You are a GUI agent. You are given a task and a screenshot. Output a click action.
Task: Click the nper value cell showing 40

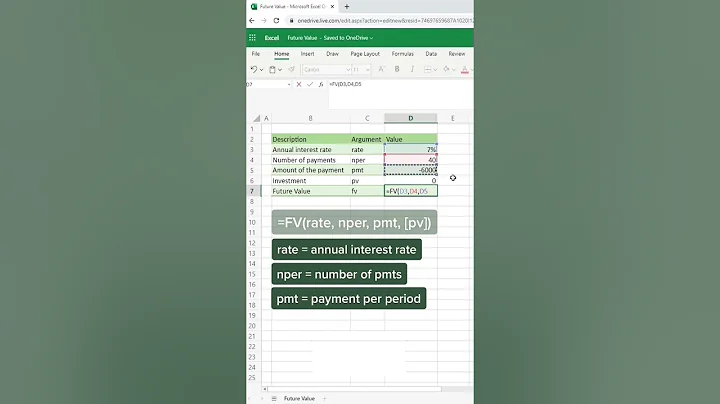pos(411,160)
